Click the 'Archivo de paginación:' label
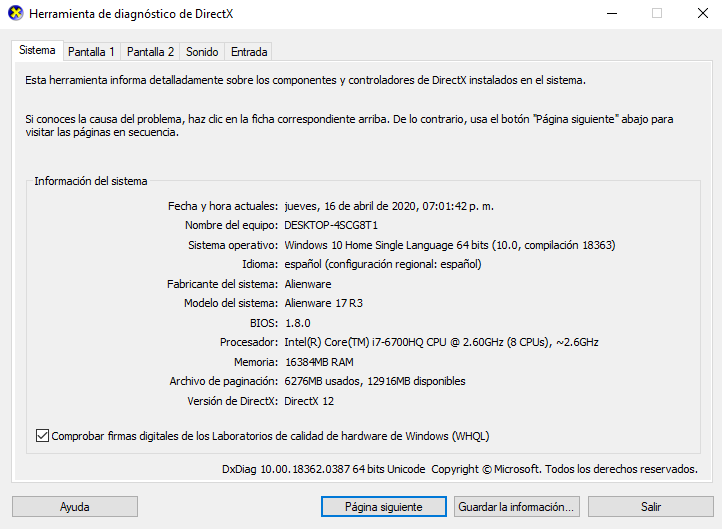Screen dimensions: 722x529 (x=224, y=381)
